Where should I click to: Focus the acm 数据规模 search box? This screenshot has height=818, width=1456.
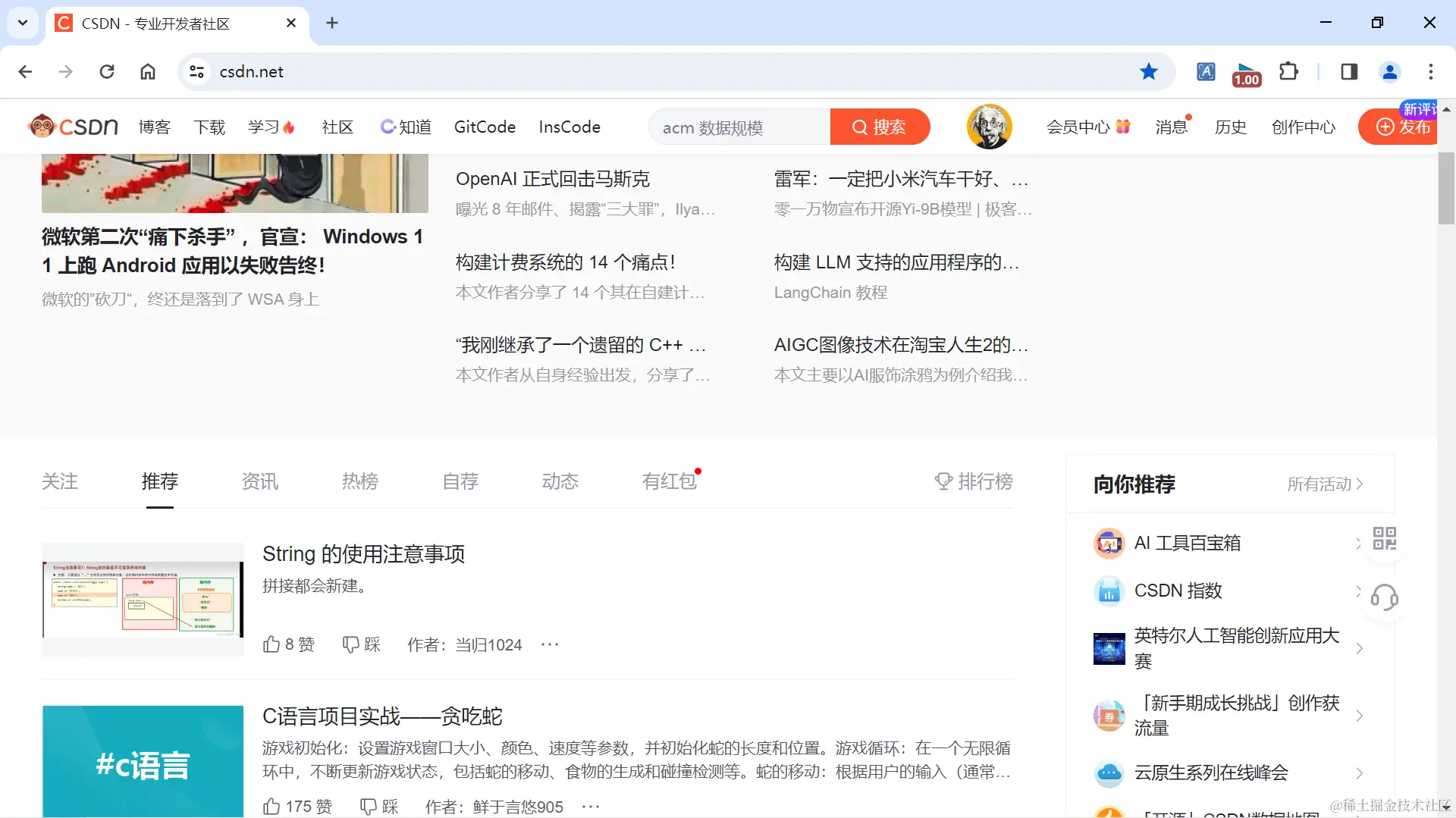click(740, 127)
